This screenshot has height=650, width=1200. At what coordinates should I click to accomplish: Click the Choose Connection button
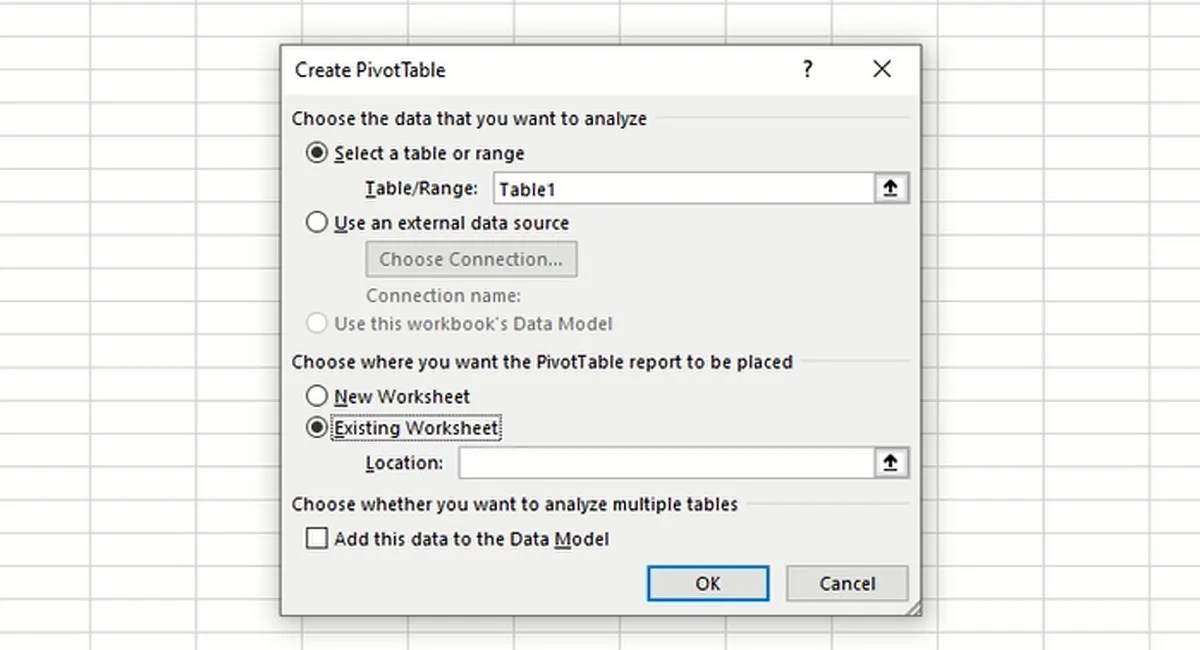tap(471, 259)
